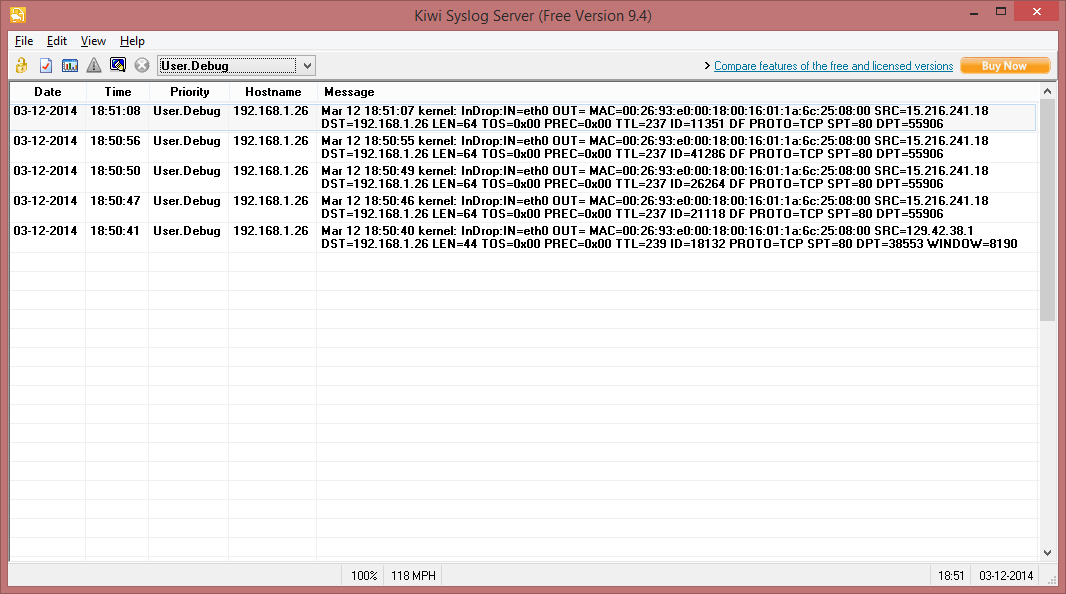
Task: Open the User.Debug display dropdown
Action: coord(307,66)
